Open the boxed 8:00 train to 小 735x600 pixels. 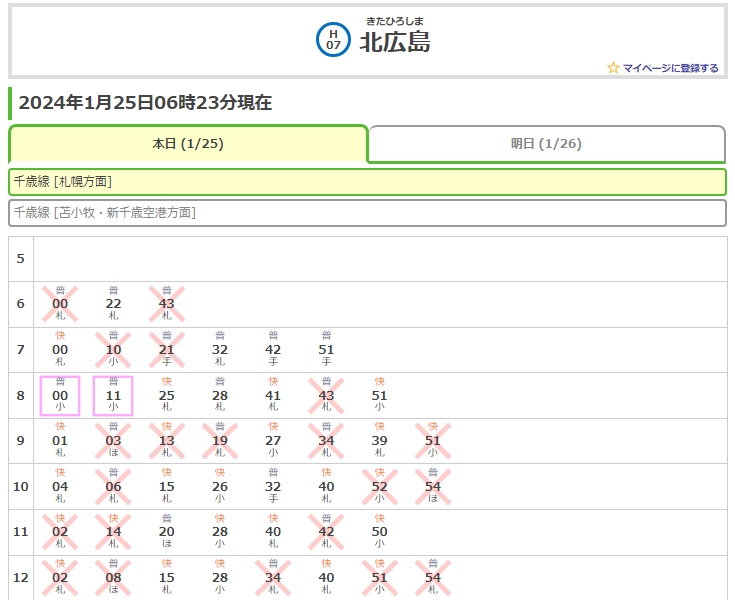coord(60,395)
